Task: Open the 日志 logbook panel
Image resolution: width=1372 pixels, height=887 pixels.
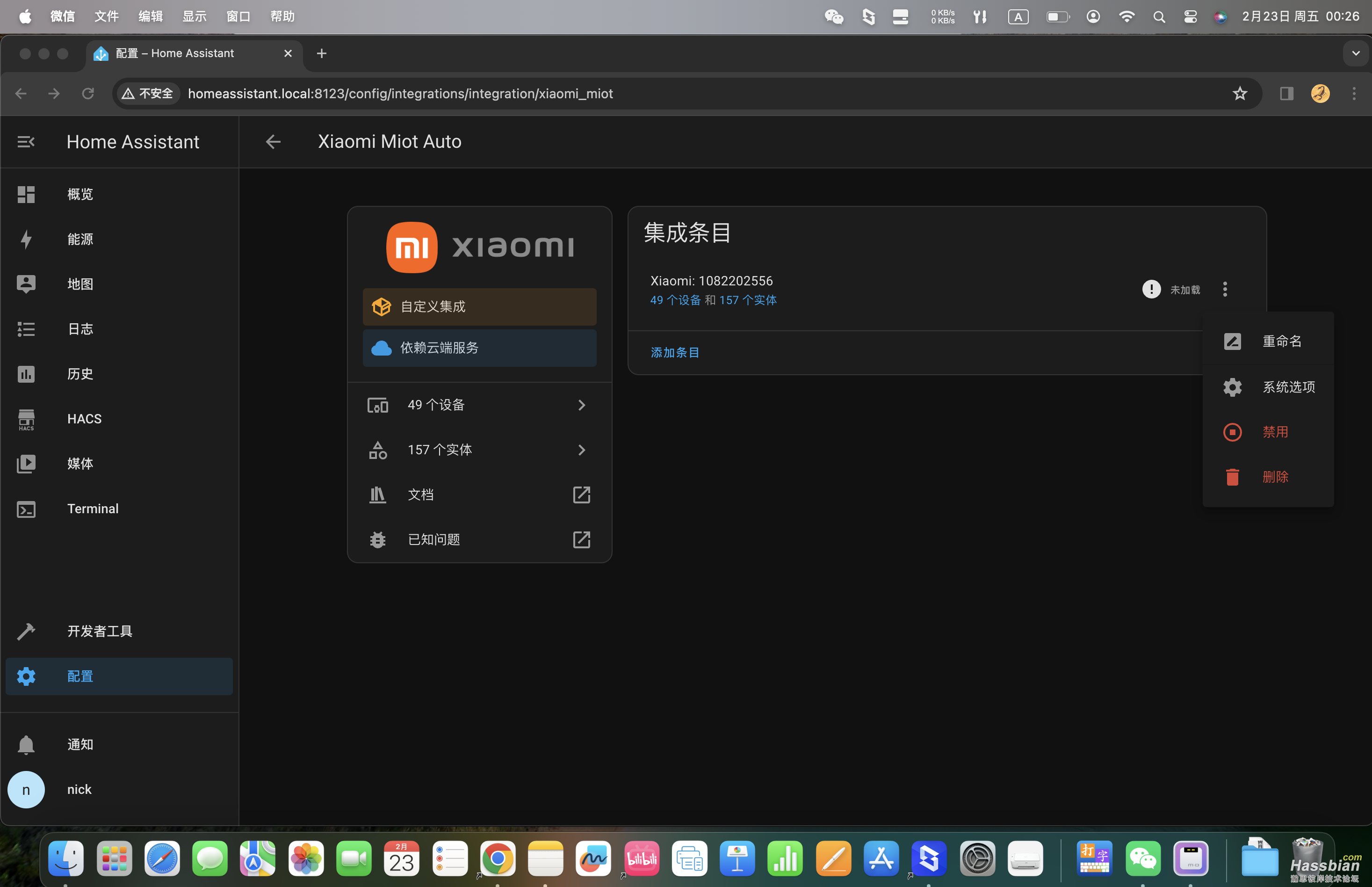Action: tap(119, 329)
